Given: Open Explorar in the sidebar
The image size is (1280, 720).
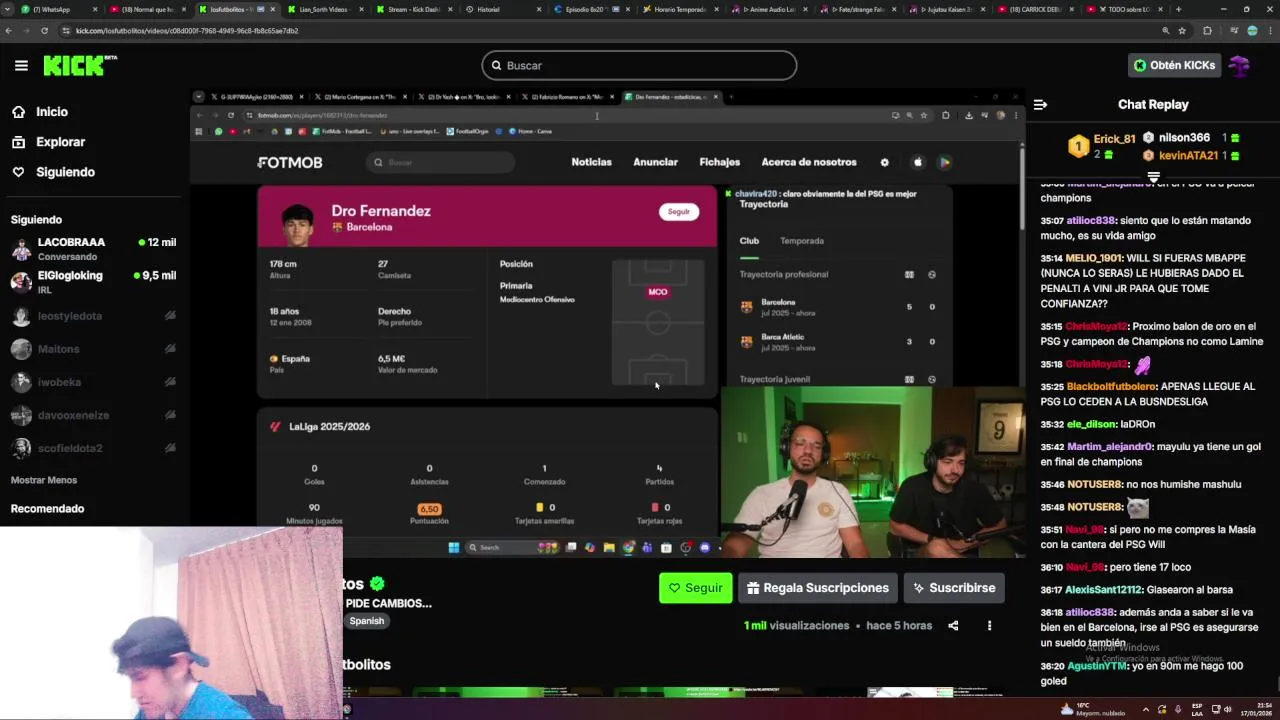Looking at the screenshot, I should (x=60, y=142).
